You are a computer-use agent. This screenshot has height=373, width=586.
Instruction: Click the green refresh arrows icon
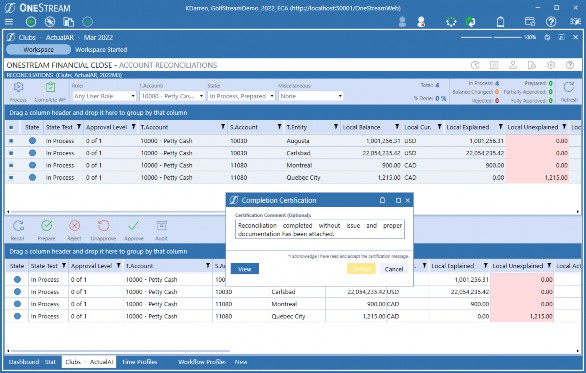click(471, 22)
